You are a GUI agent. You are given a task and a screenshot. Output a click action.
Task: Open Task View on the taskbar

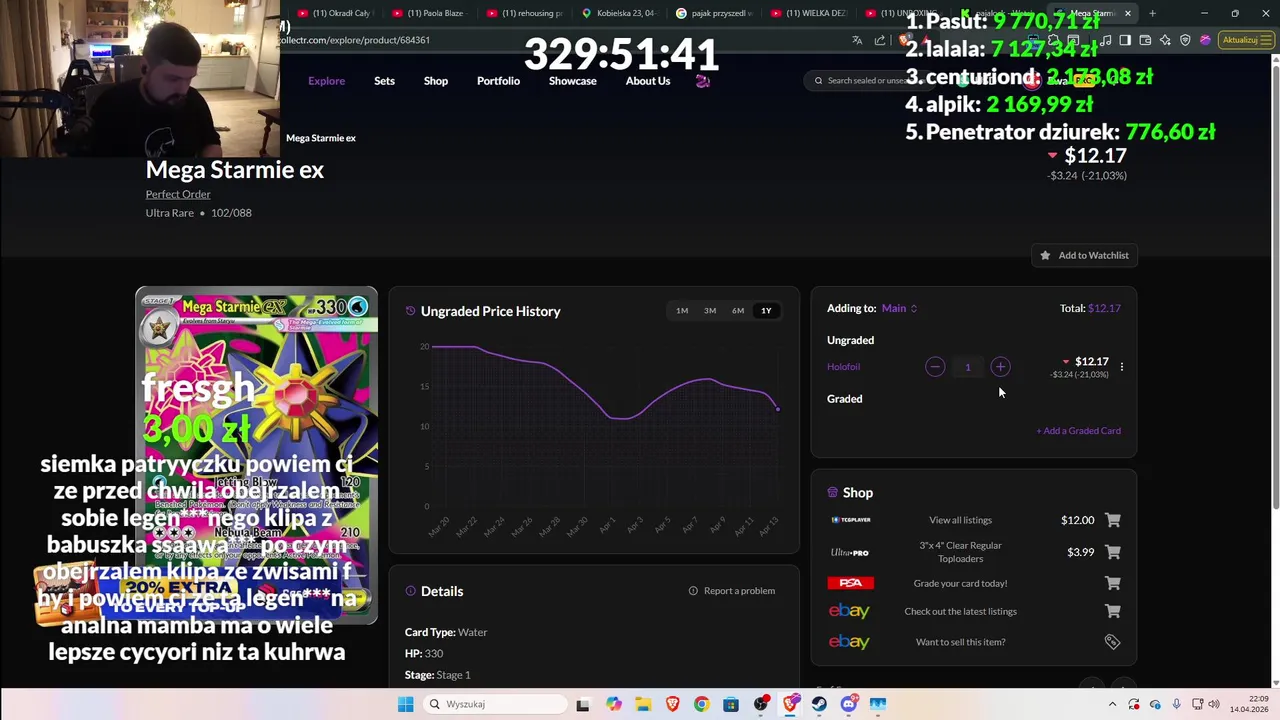583,704
